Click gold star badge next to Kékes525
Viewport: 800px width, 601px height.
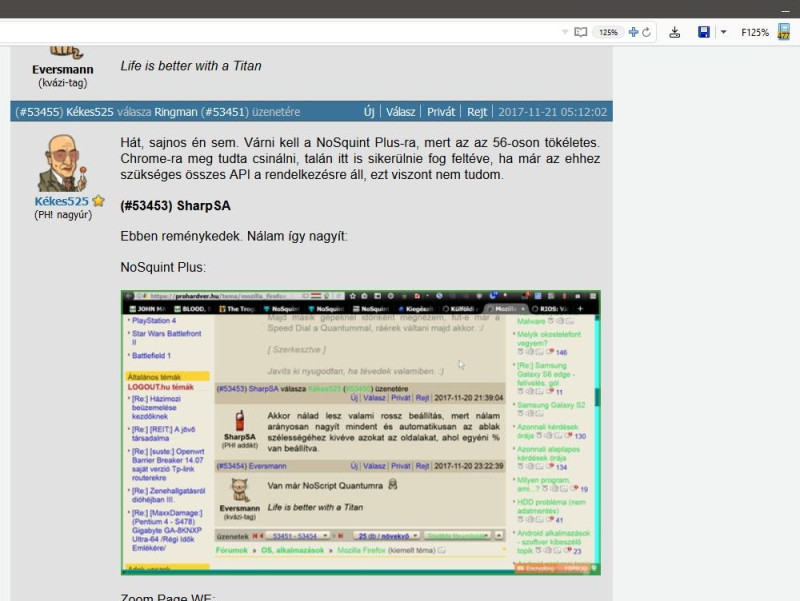[98, 201]
